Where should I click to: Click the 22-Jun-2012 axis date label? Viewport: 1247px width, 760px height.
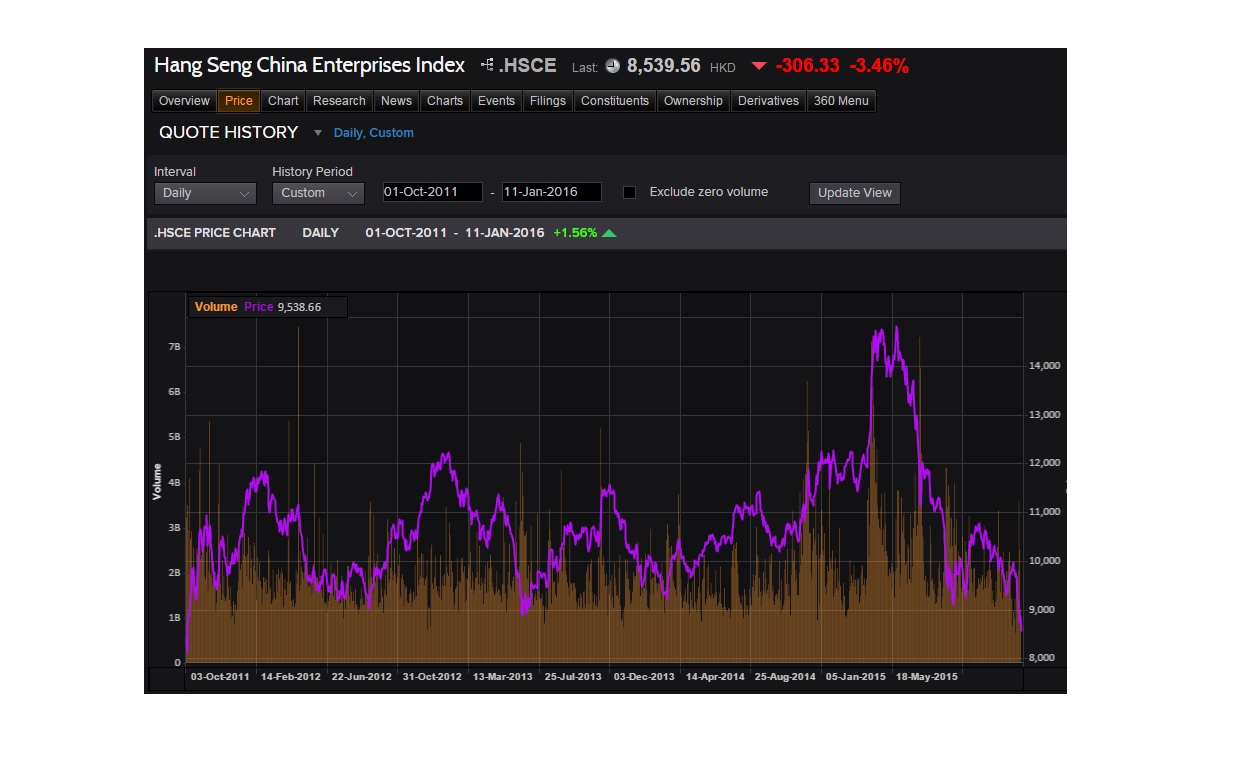click(x=362, y=677)
